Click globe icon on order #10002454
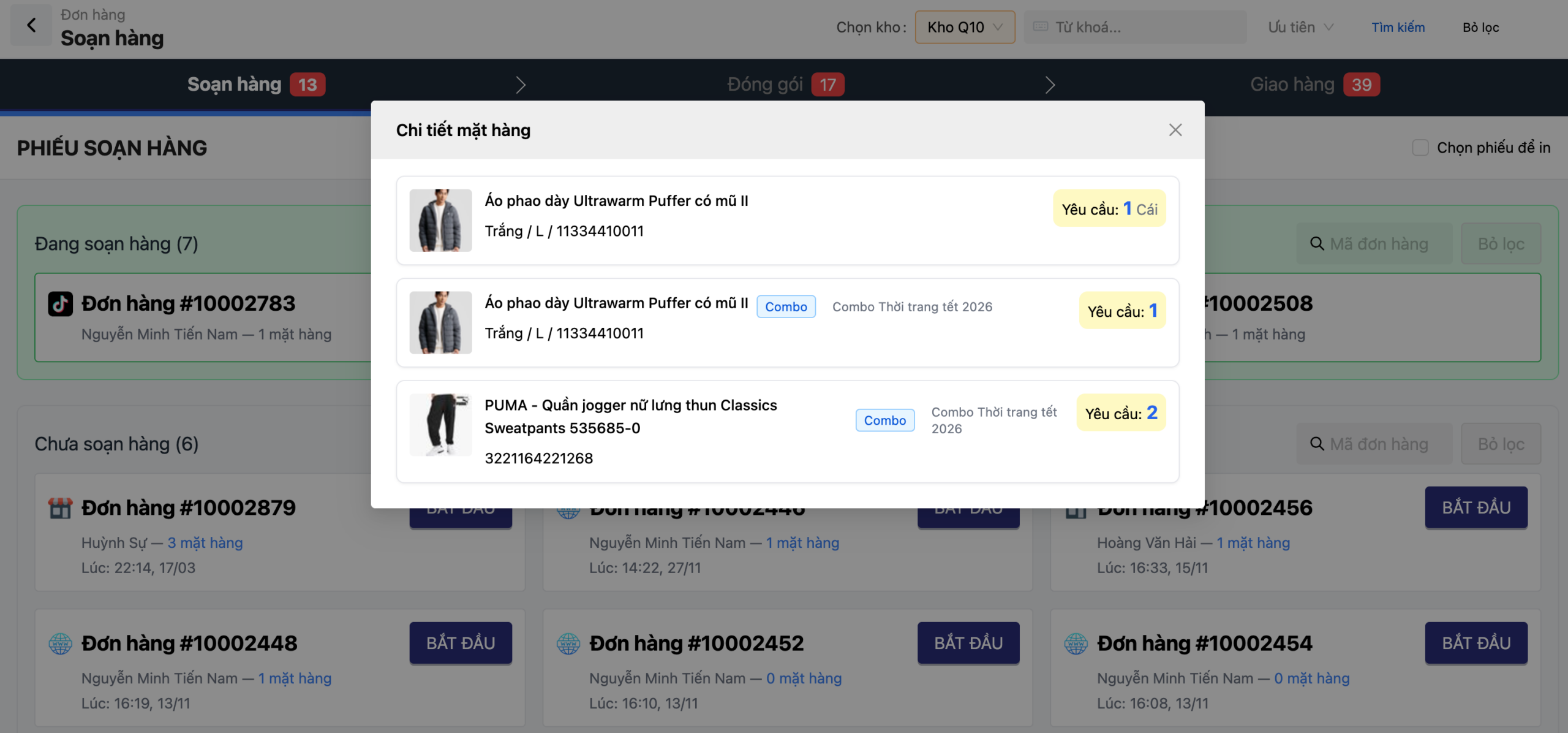 click(x=1076, y=644)
